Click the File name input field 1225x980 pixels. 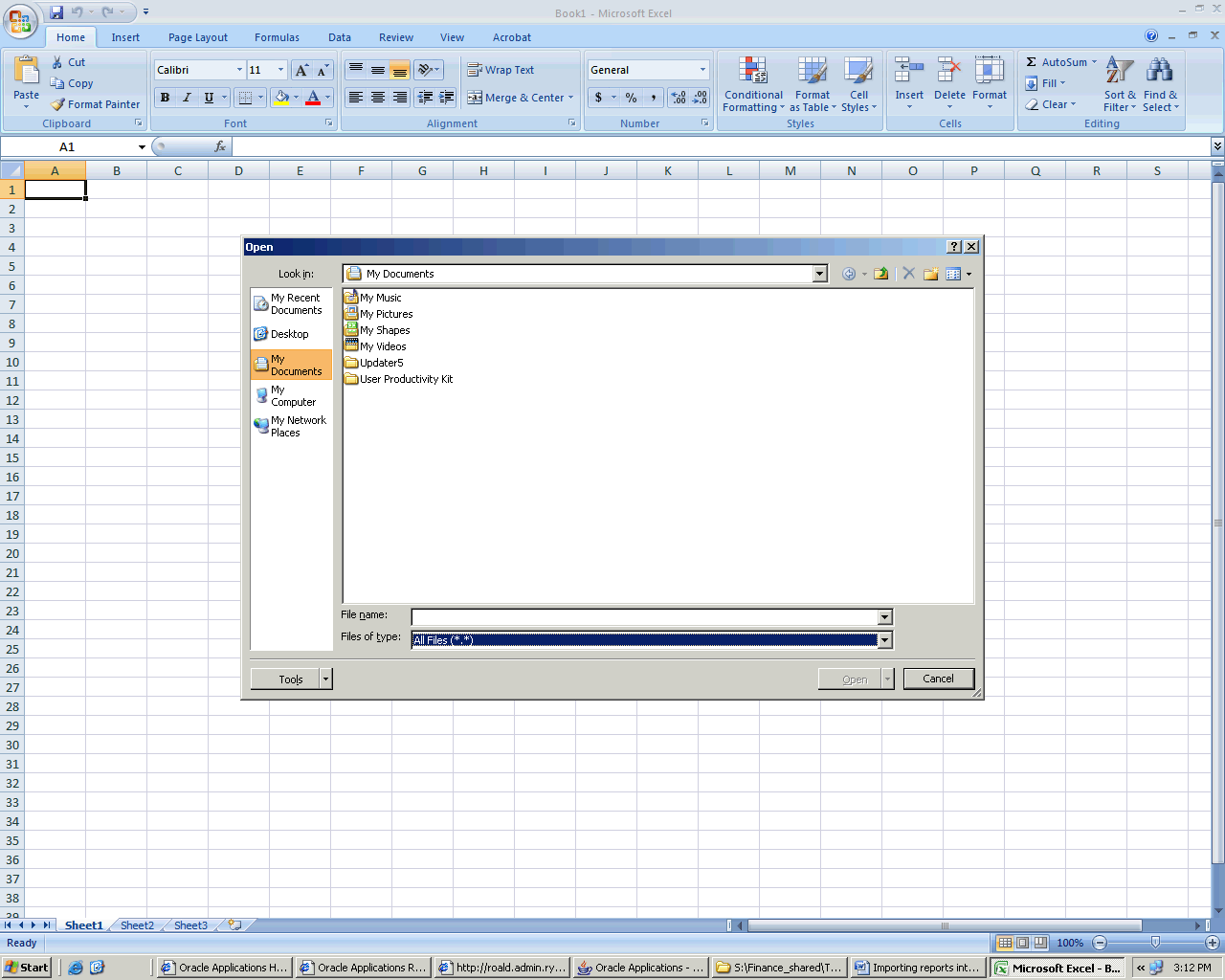(x=643, y=617)
